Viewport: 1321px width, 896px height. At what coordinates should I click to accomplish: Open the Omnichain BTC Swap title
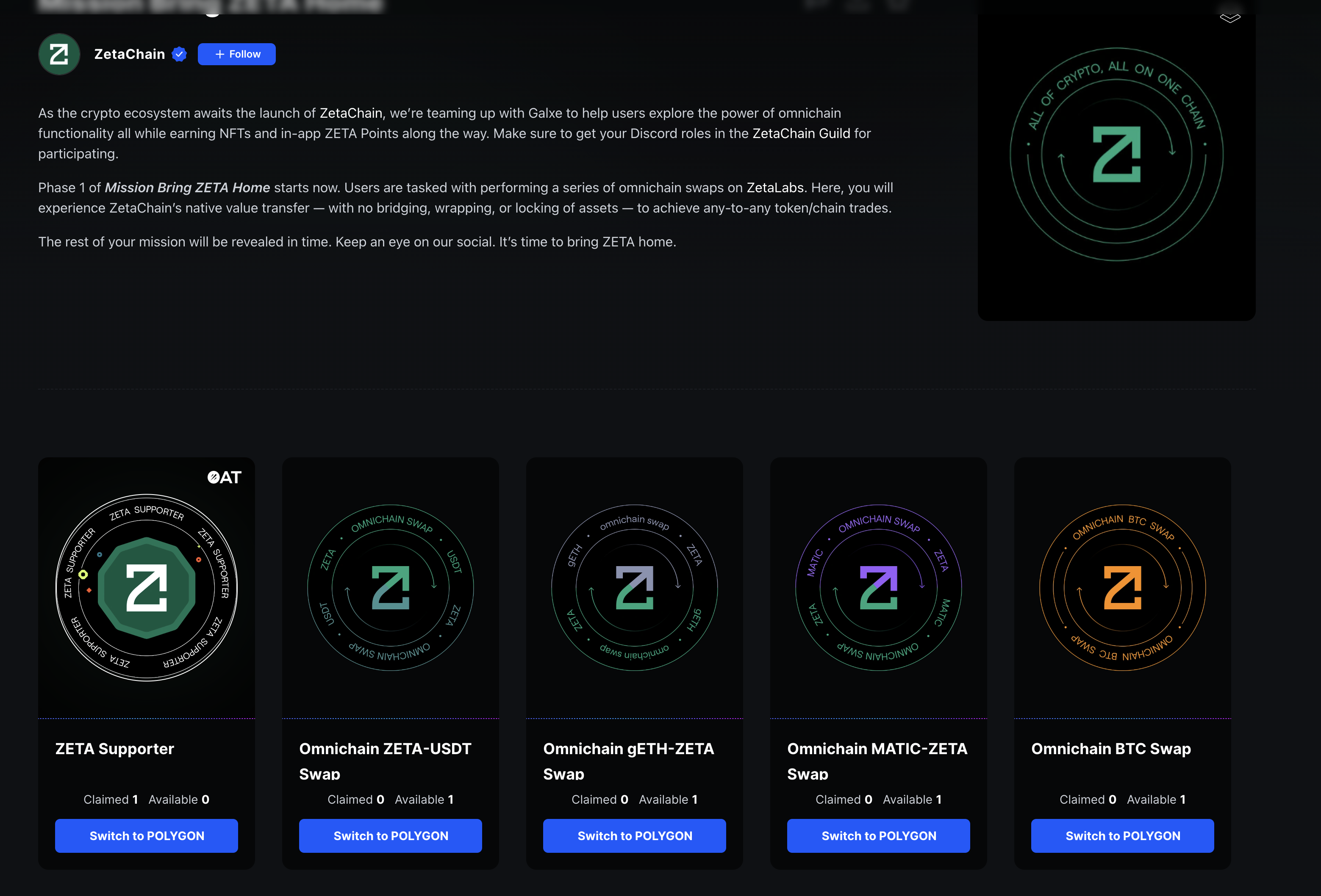click(1111, 749)
